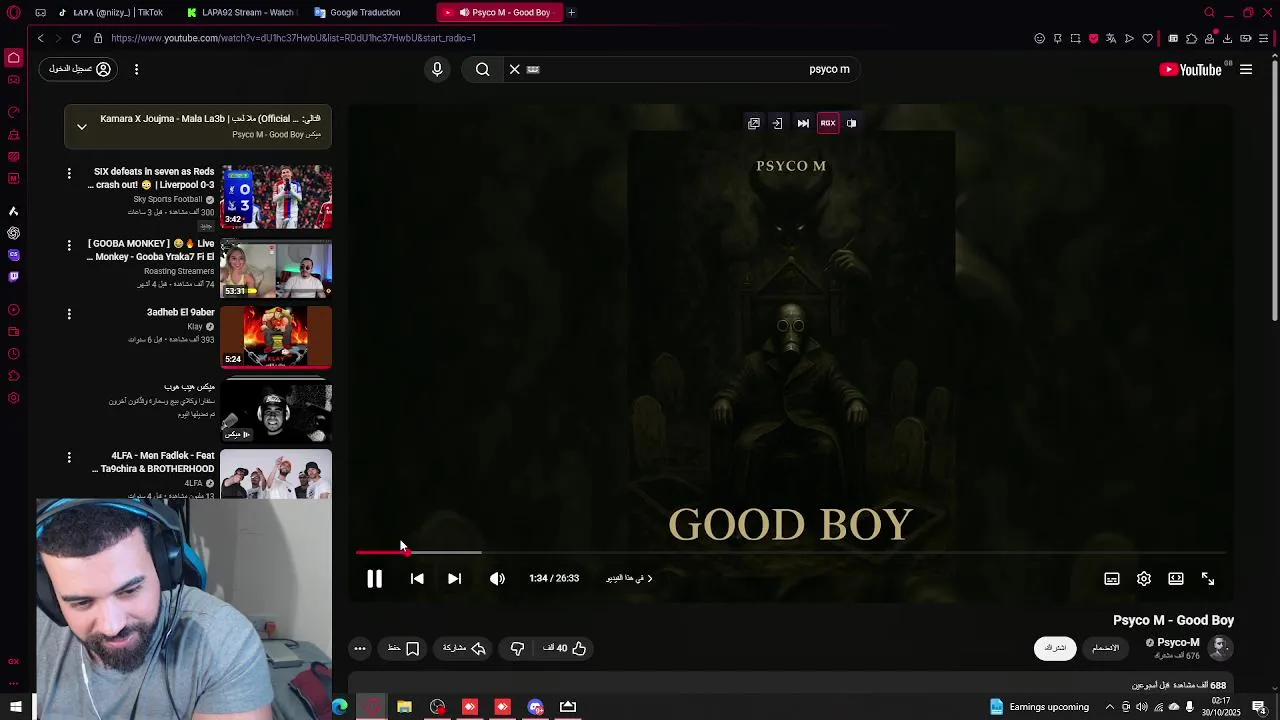Open the on-screen keyboard icon in search
Screen dimensions: 1280x720
[533, 69]
